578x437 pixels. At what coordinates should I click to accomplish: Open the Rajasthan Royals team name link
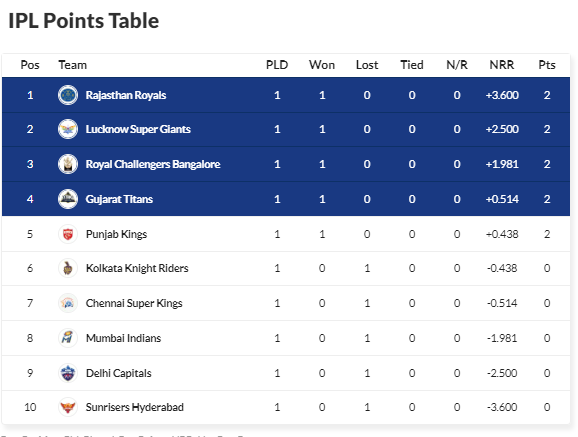click(126, 95)
